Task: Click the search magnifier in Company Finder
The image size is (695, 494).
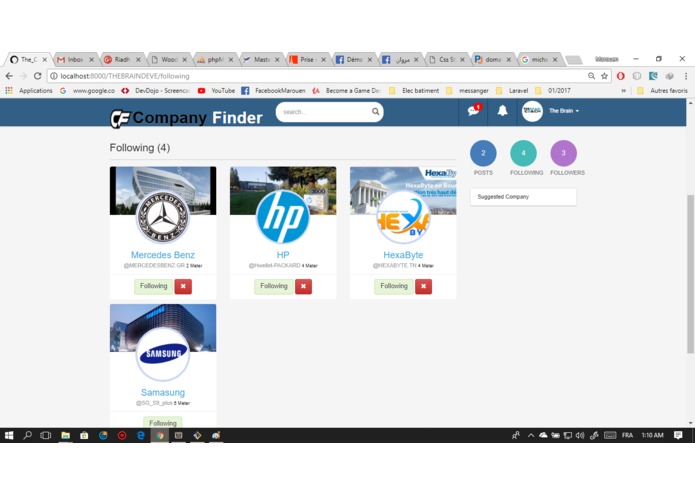Action: coord(375,112)
